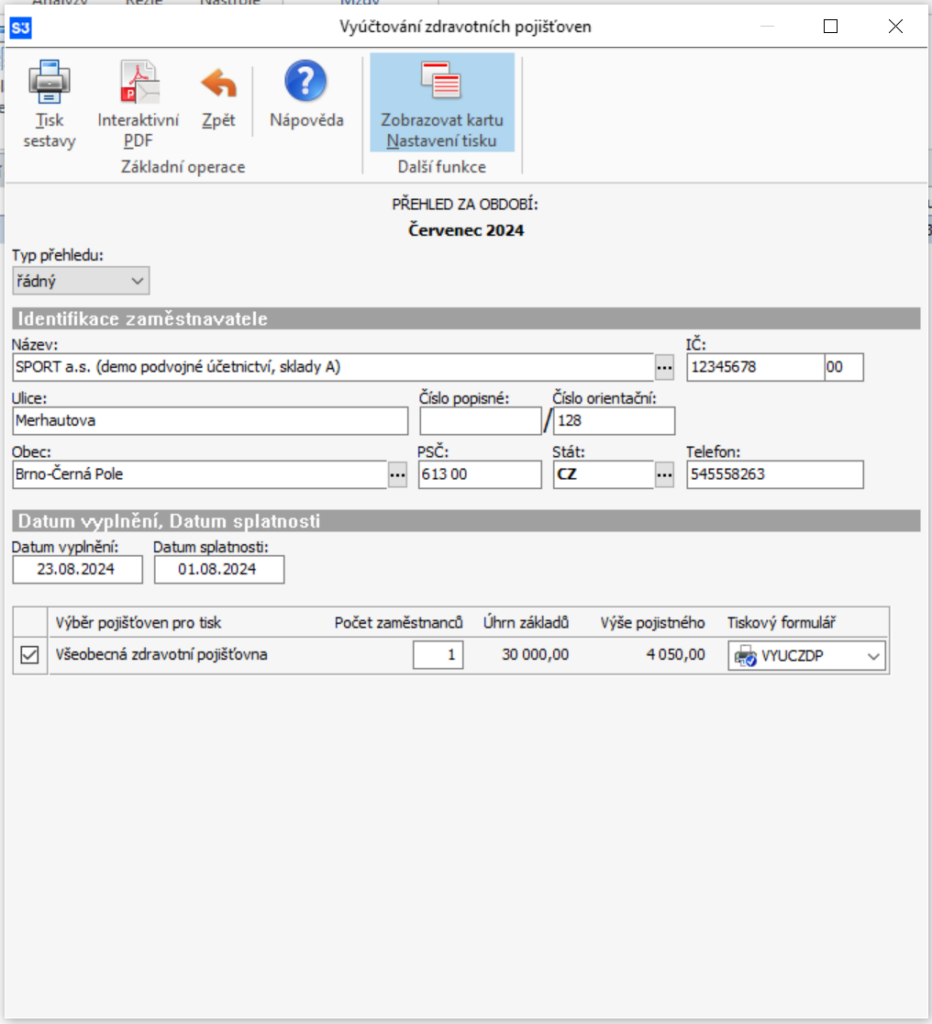Open Interaktivní PDF export

138,84
